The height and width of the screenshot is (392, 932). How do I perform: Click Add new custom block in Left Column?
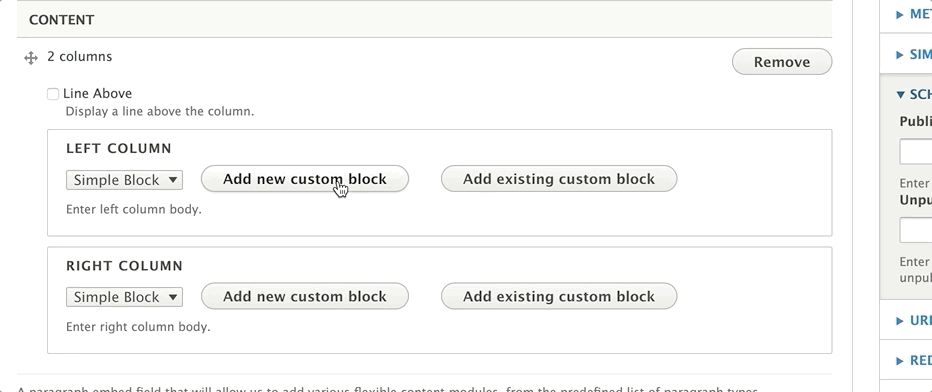click(305, 179)
